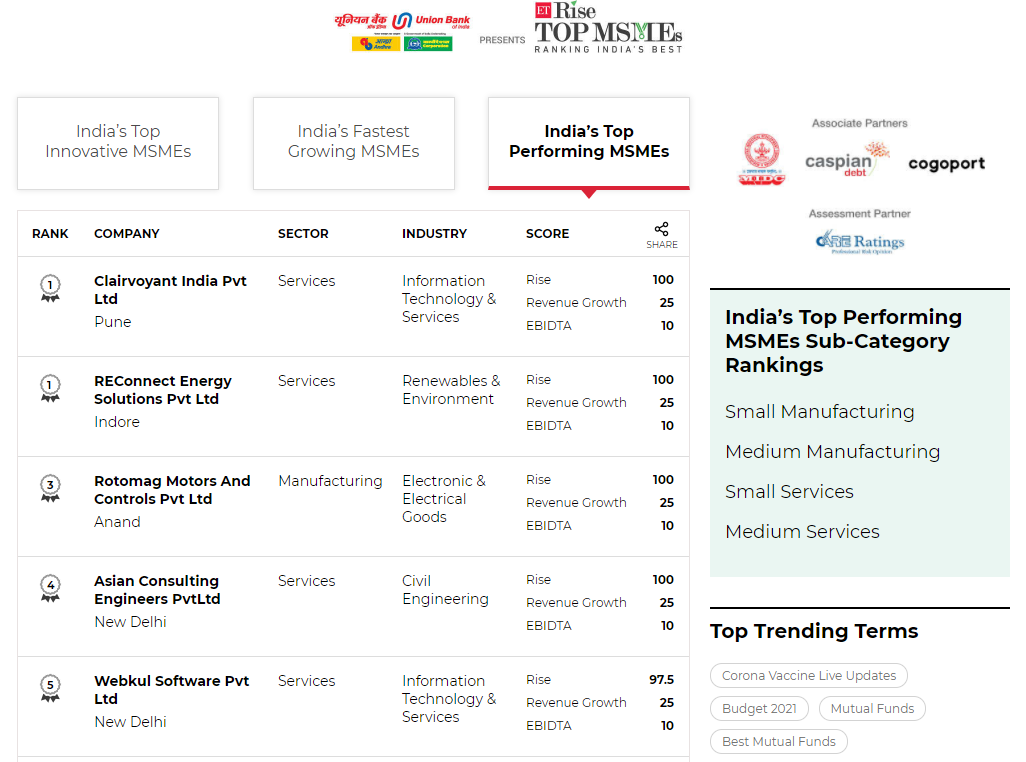Click rank 1 badge for Clairvoyant India

(50, 288)
